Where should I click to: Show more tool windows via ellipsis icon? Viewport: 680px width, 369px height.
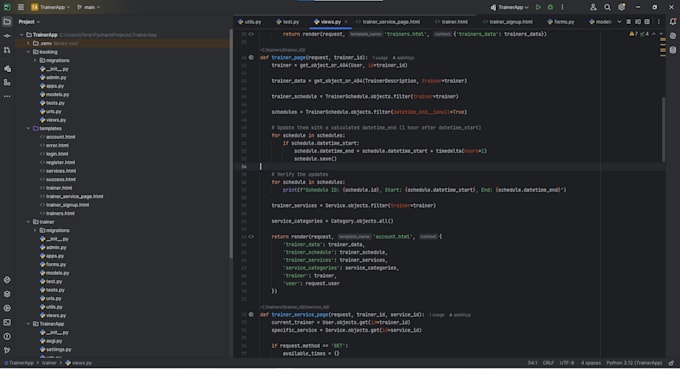[x=7, y=96]
